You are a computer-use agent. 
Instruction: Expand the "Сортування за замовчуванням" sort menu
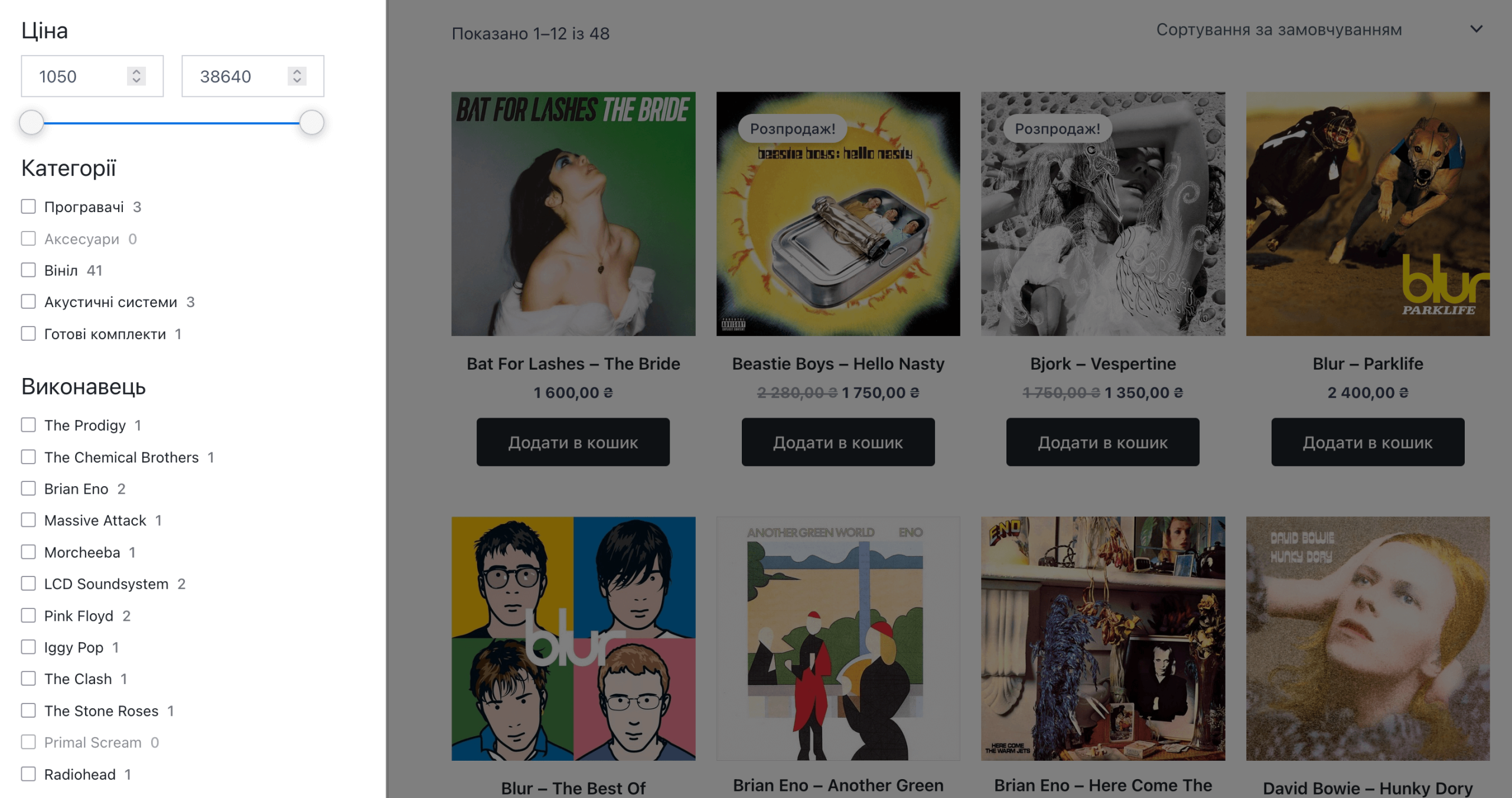pos(1278,30)
